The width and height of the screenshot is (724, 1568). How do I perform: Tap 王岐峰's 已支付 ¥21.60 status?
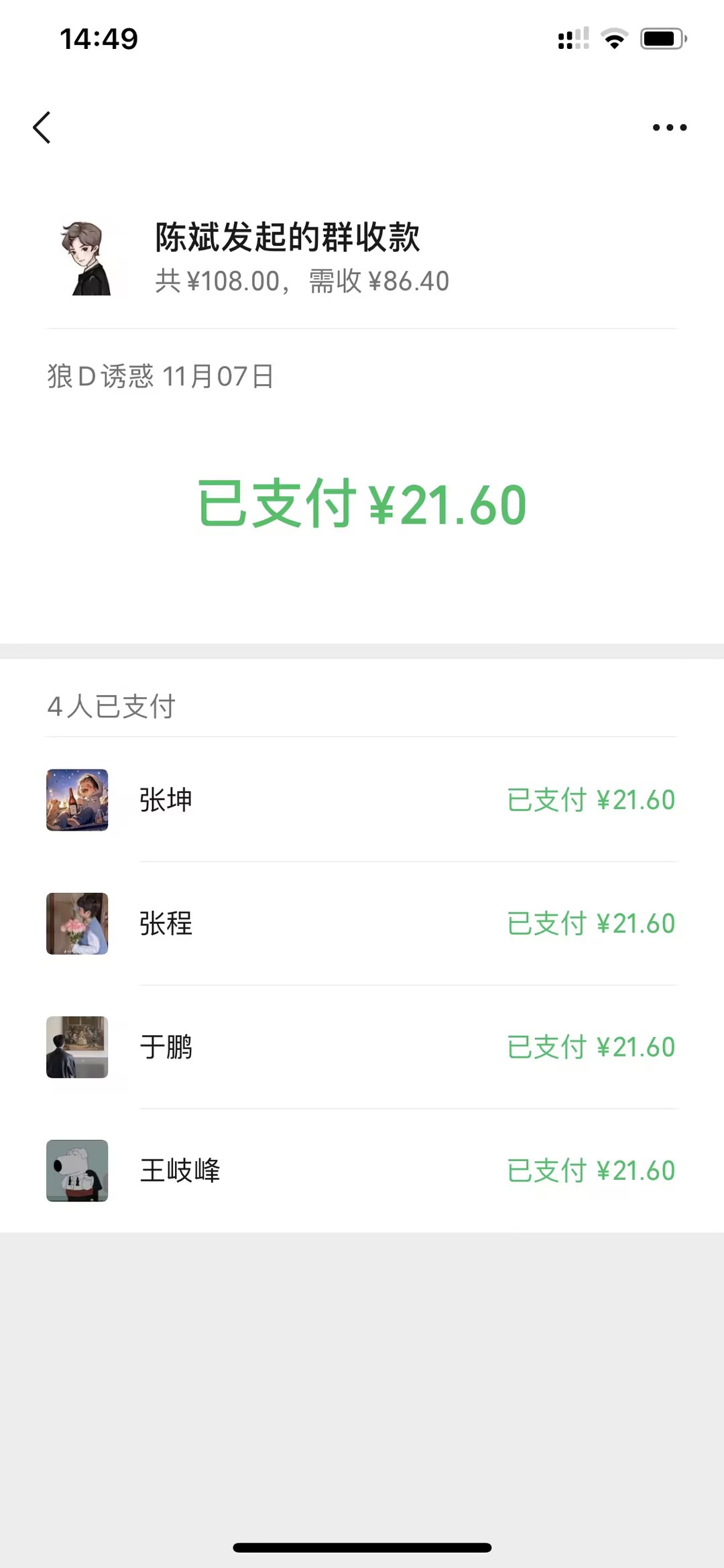coord(591,1170)
